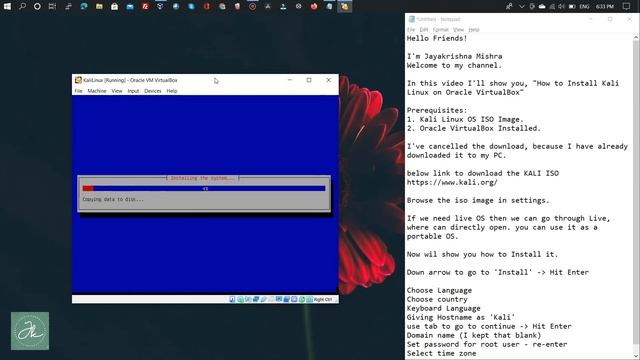The width and height of the screenshot is (640, 360).
Task: Click the 'Select time zone' line in Notepad
Action: (441, 353)
